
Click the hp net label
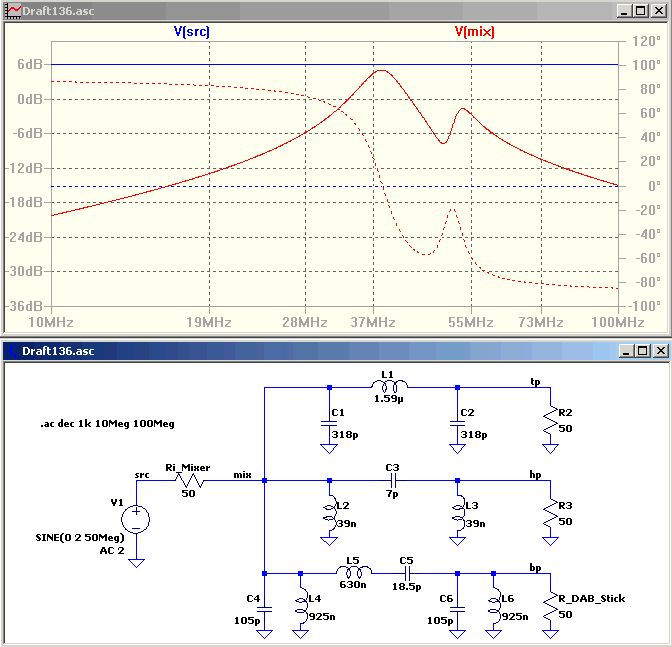tap(535, 475)
